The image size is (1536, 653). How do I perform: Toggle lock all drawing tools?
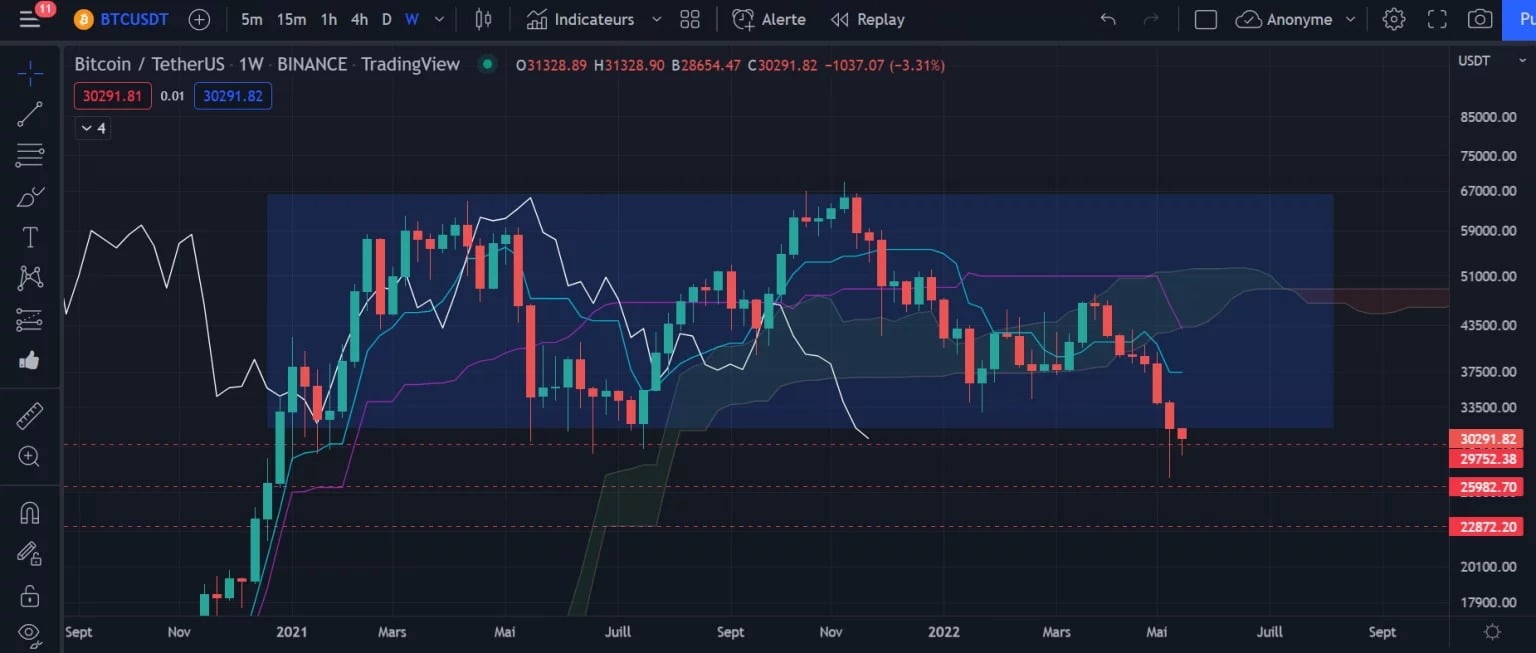tap(30, 596)
